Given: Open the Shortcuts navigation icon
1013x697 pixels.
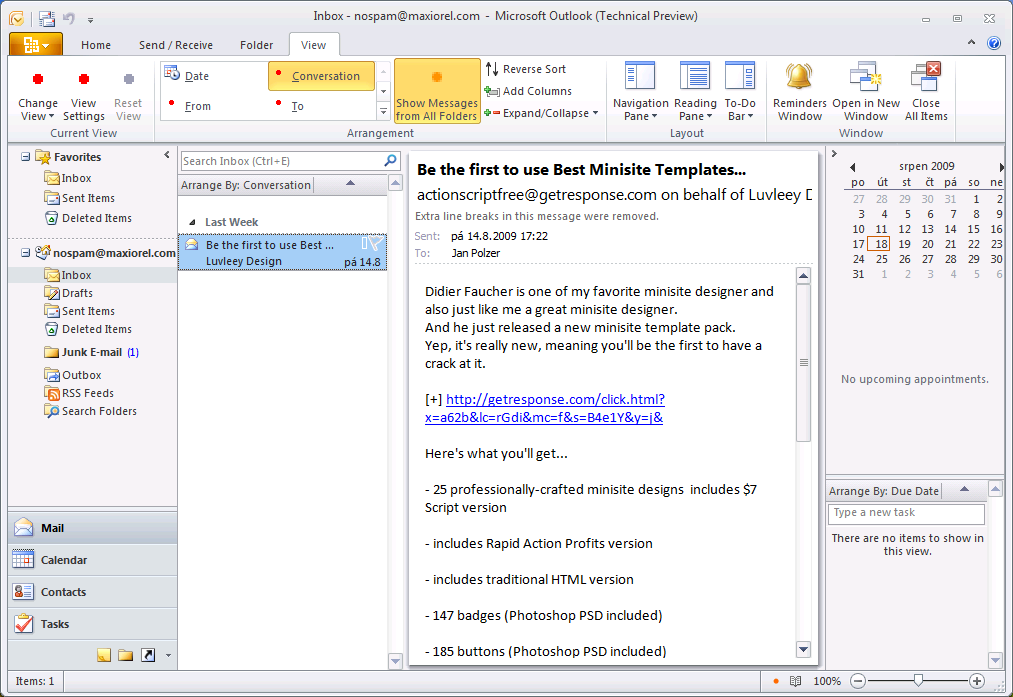Looking at the screenshot, I should (148, 655).
